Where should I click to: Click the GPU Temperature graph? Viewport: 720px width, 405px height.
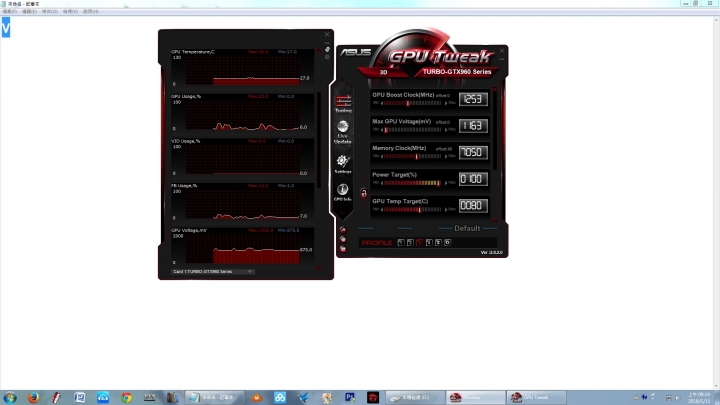pyautogui.click(x=242, y=70)
